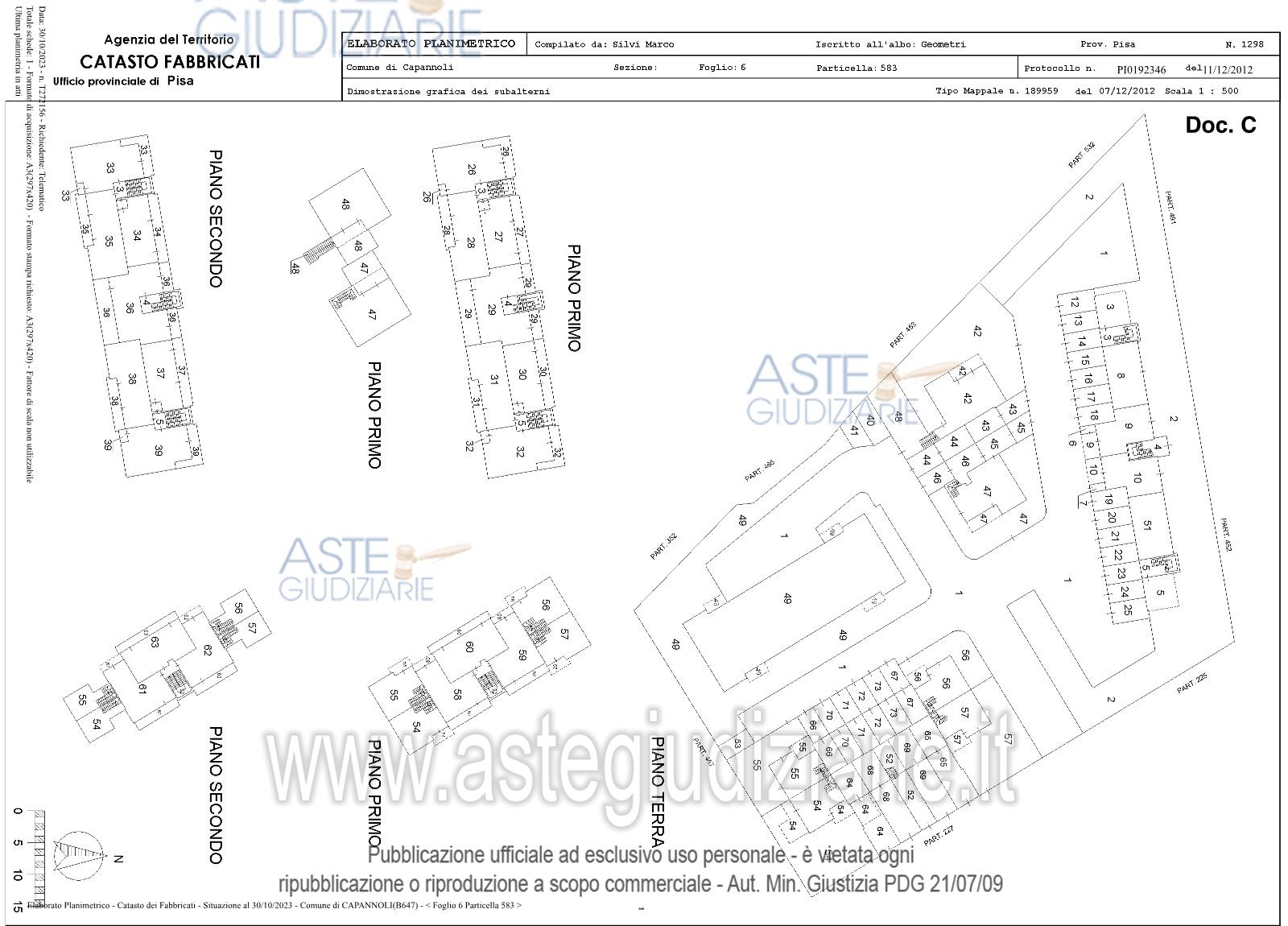Click the Agenzia del Territorio header
Image resolution: width=1288 pixels, height=926 pixels.
(169, 39)
